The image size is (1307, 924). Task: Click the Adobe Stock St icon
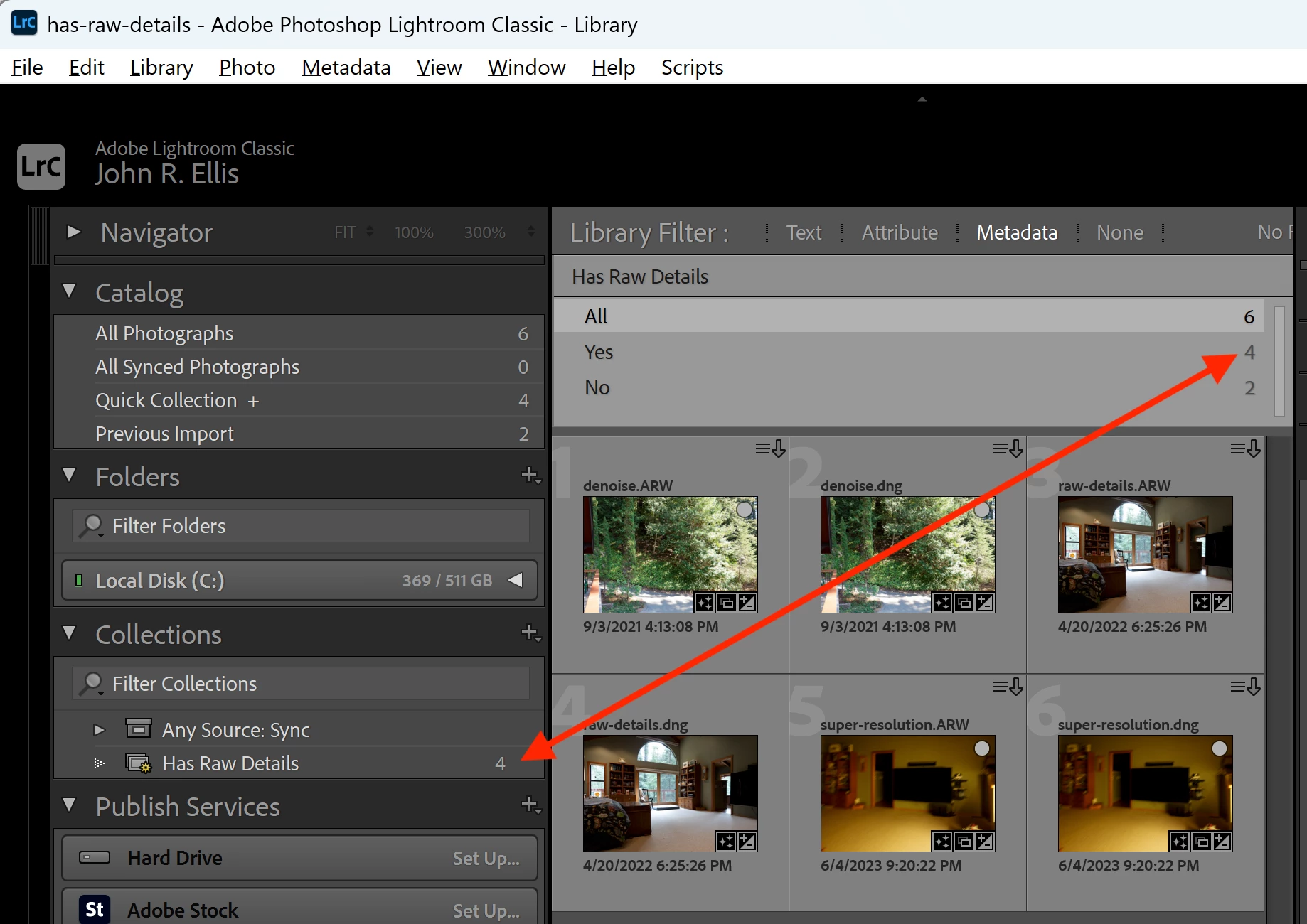pos(95,909)
